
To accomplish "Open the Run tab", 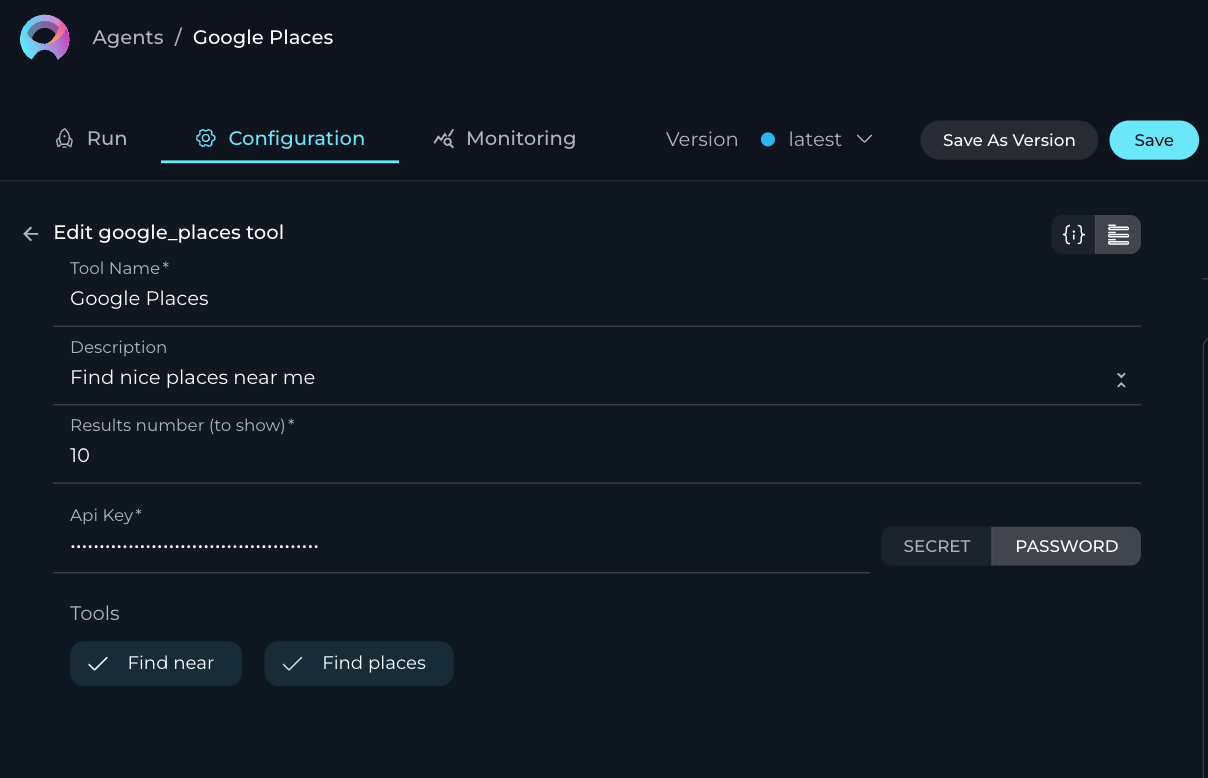I will pyautogui.click(x=91, y=138).
